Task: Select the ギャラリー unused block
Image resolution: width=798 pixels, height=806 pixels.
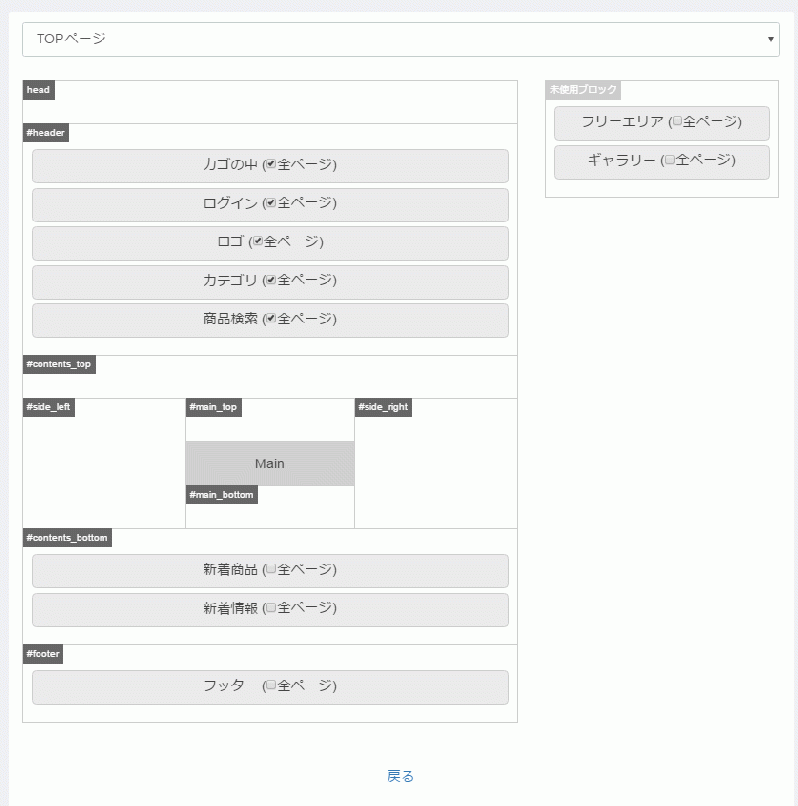Action: click(x=662, y=162)
